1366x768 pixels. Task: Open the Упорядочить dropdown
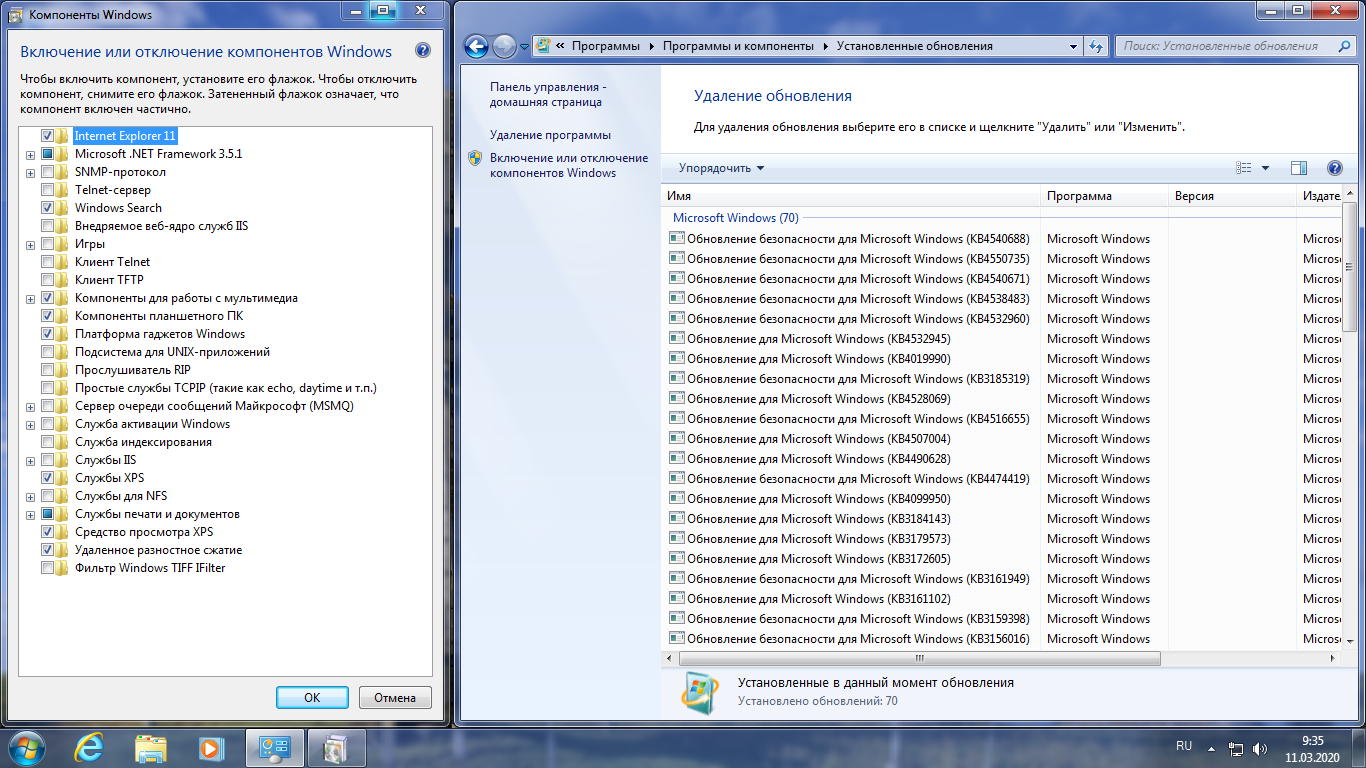721,168
